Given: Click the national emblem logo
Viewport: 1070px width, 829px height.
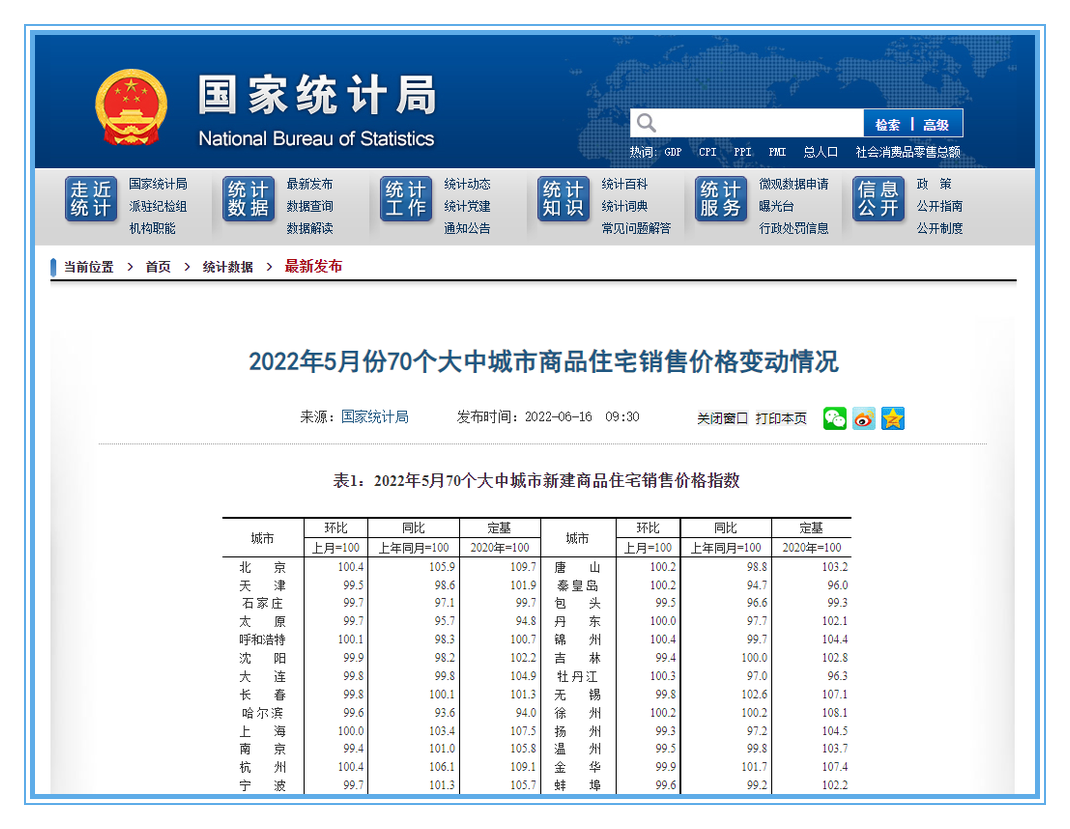Looking at the screenshot, I should click(131, 108).
